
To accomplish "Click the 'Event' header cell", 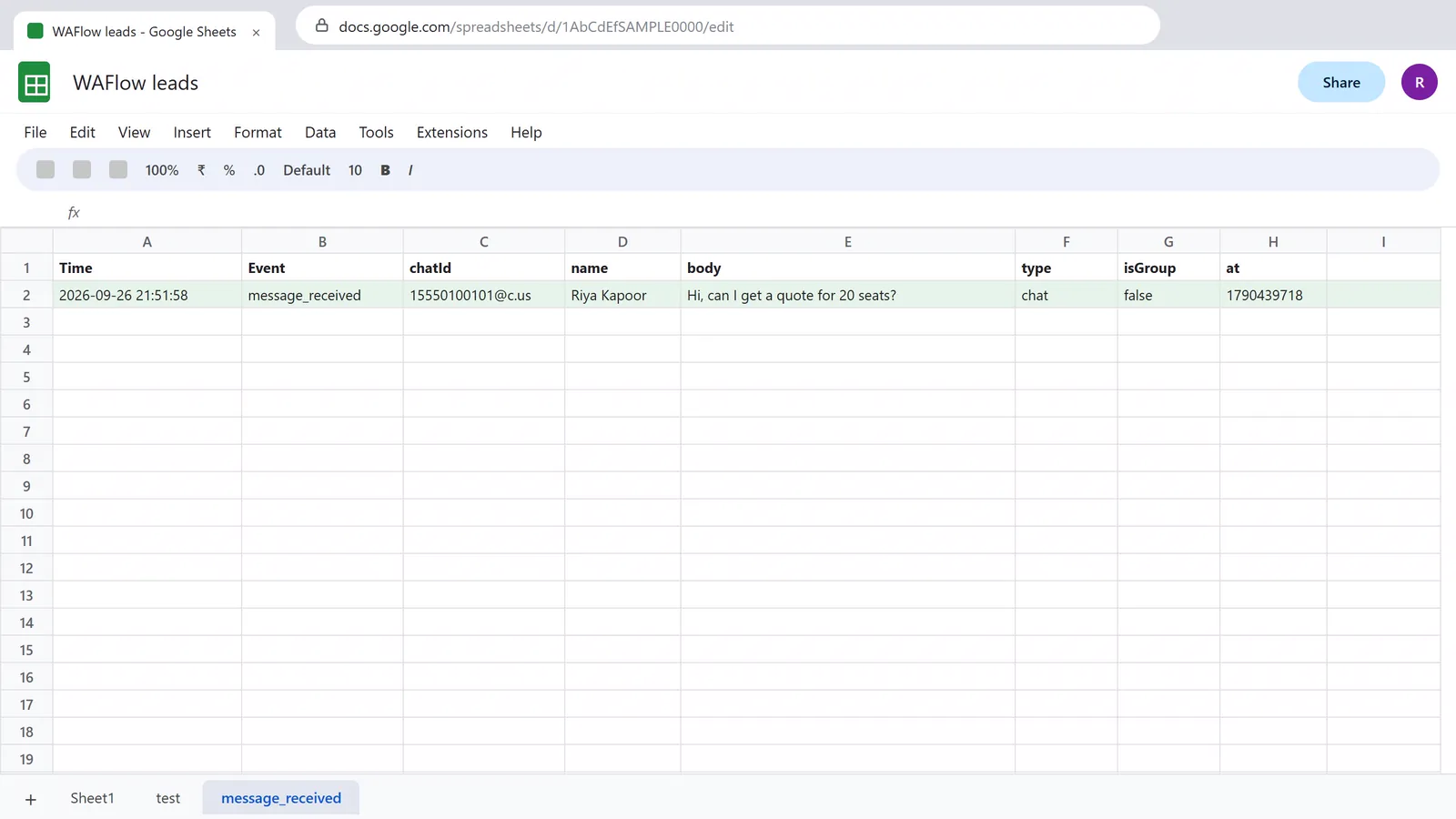I will click(322, 268).
